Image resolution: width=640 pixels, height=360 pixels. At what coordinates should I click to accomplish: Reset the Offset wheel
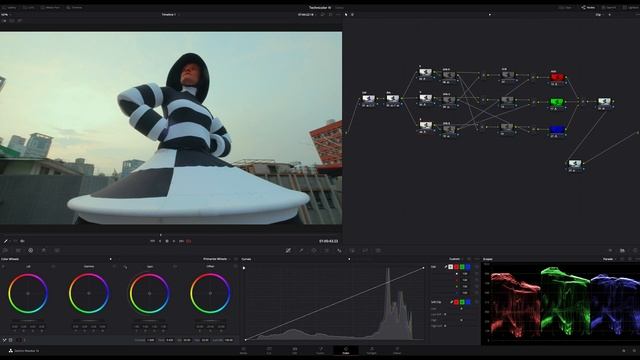point(235,267)
